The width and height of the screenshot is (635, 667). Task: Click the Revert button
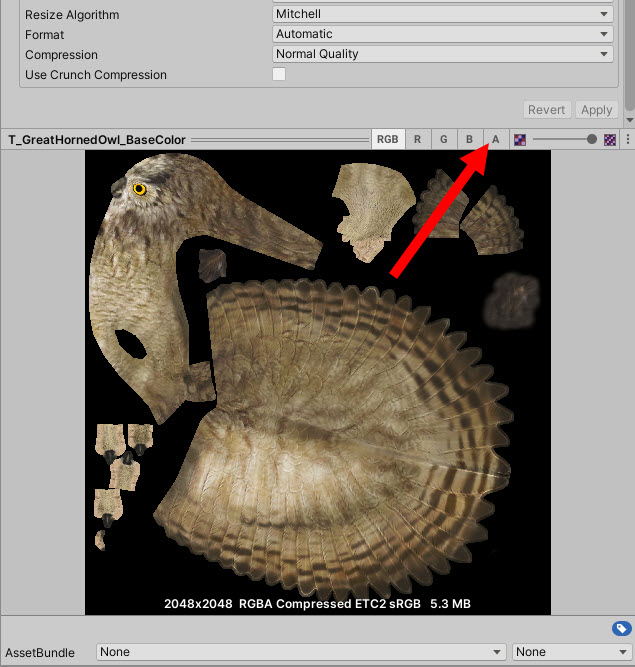pyautogui.click(x=547, y=110)
